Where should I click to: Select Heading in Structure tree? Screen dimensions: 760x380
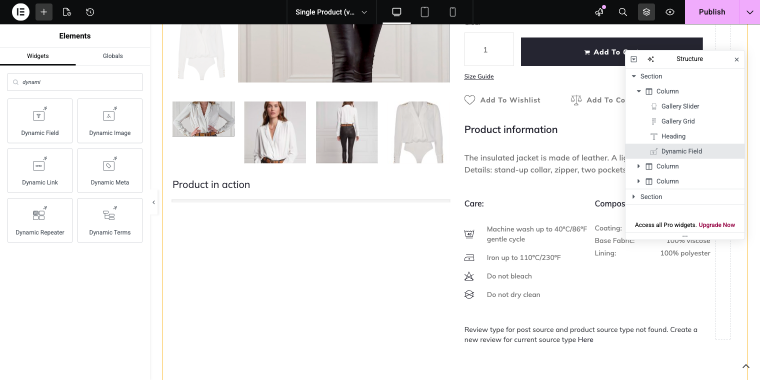click(673, 136)
